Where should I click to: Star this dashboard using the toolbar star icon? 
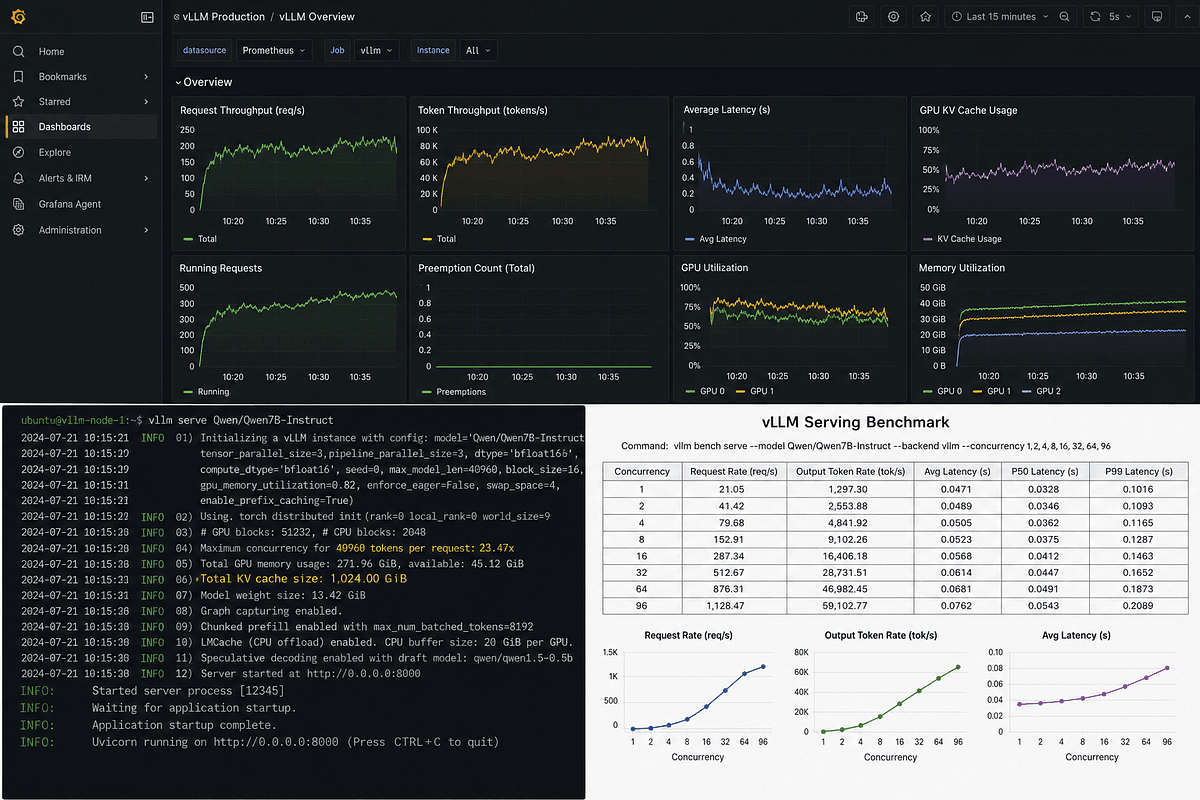(x=925, y=17)
